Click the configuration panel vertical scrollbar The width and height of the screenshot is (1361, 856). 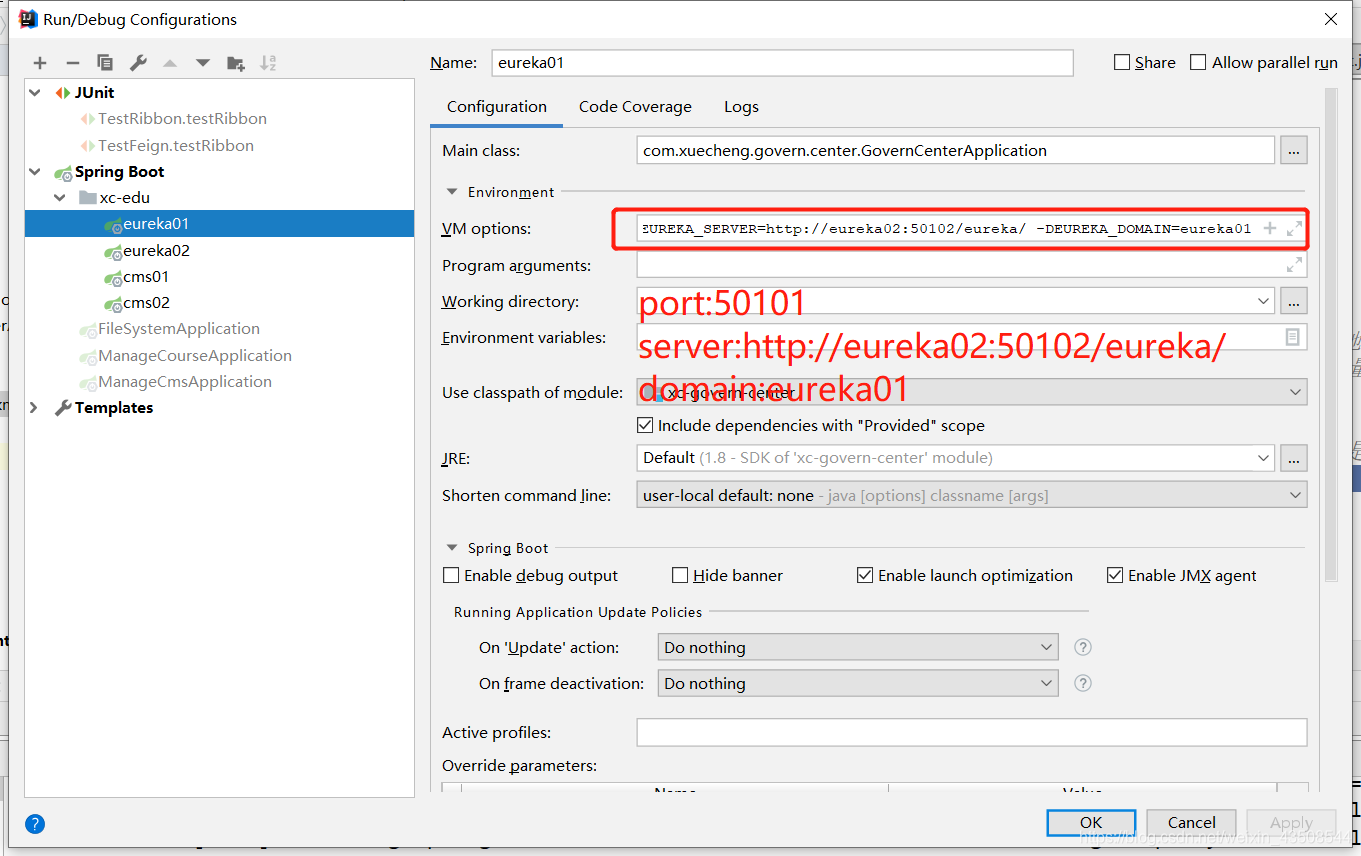point(1330,335)
